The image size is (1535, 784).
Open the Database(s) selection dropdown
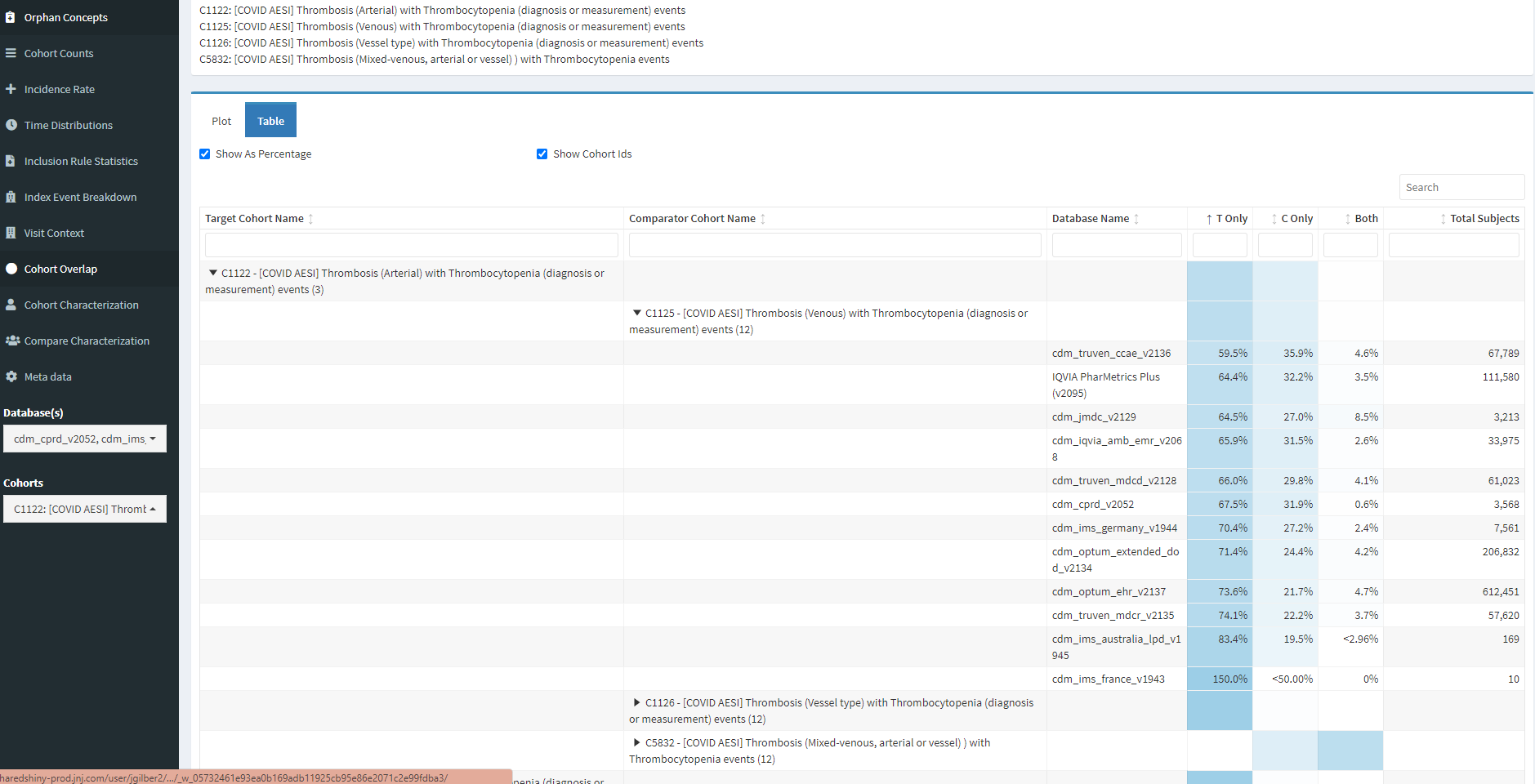tap(84, 439)
